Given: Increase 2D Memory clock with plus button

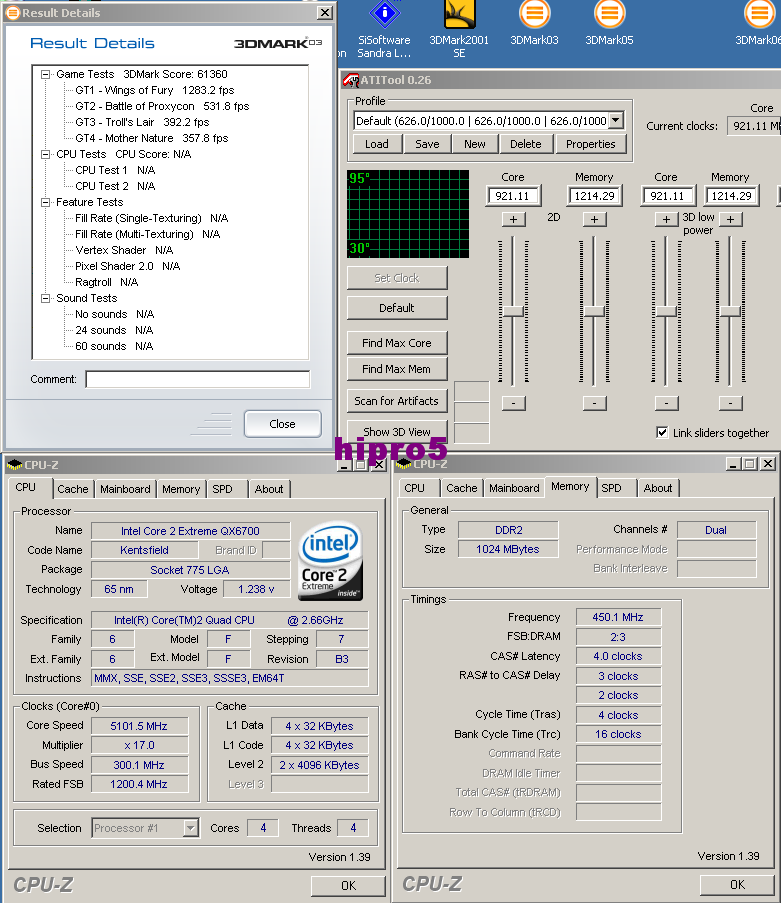Looking at the screenshot, I should (594, 219).
